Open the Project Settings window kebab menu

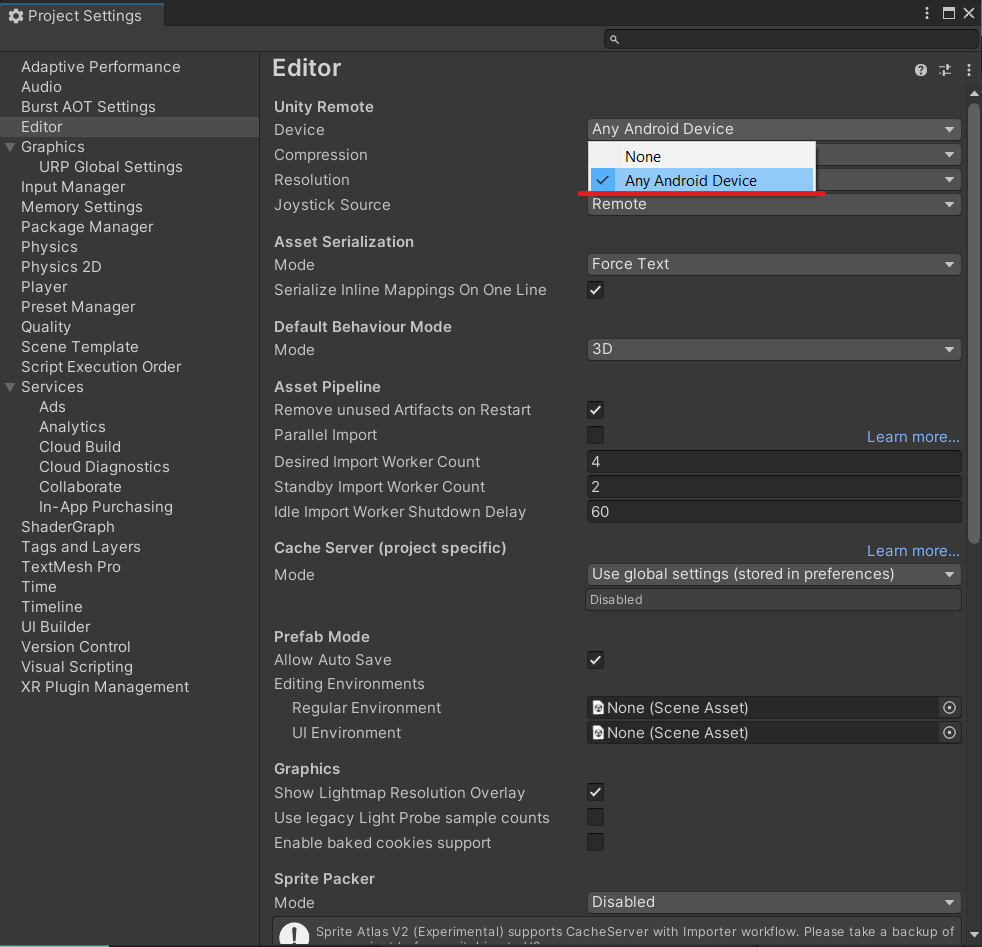click(x=927, y=13)
